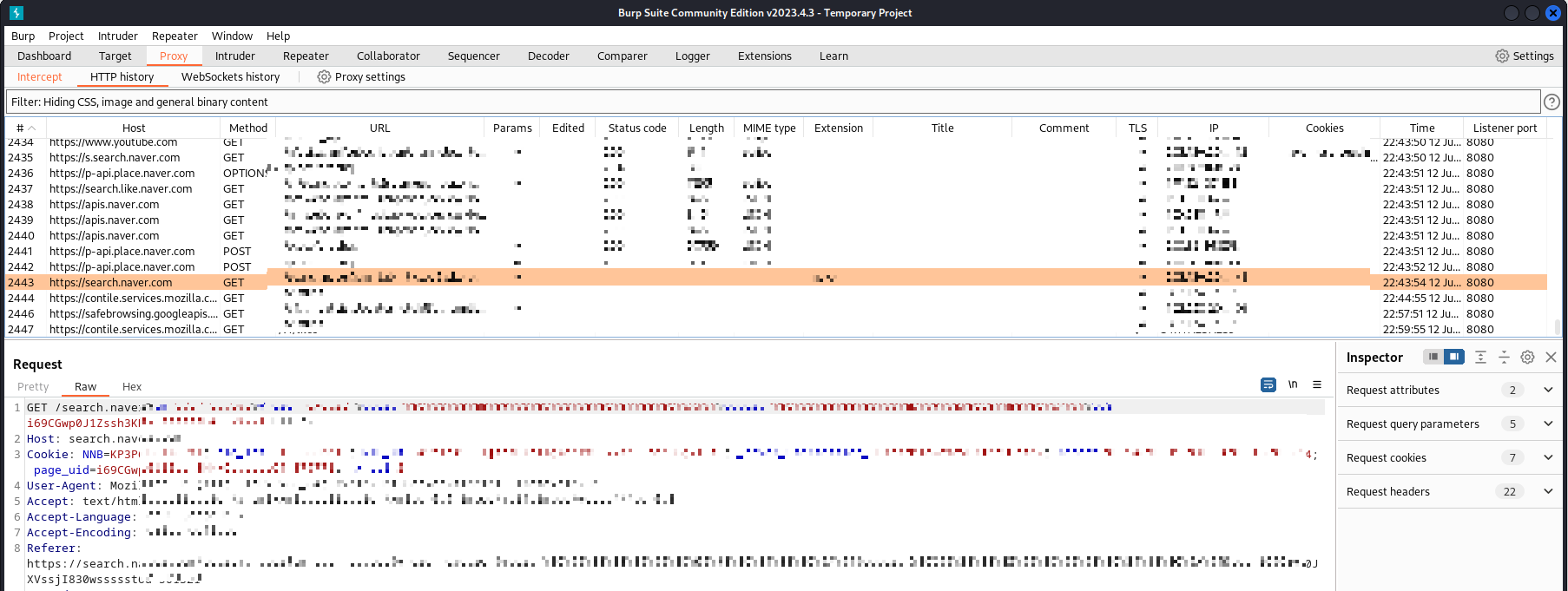Open the Help menu
Image resolution: width=1568 pixels, height=591 pixels.
[x=278, y=36]
